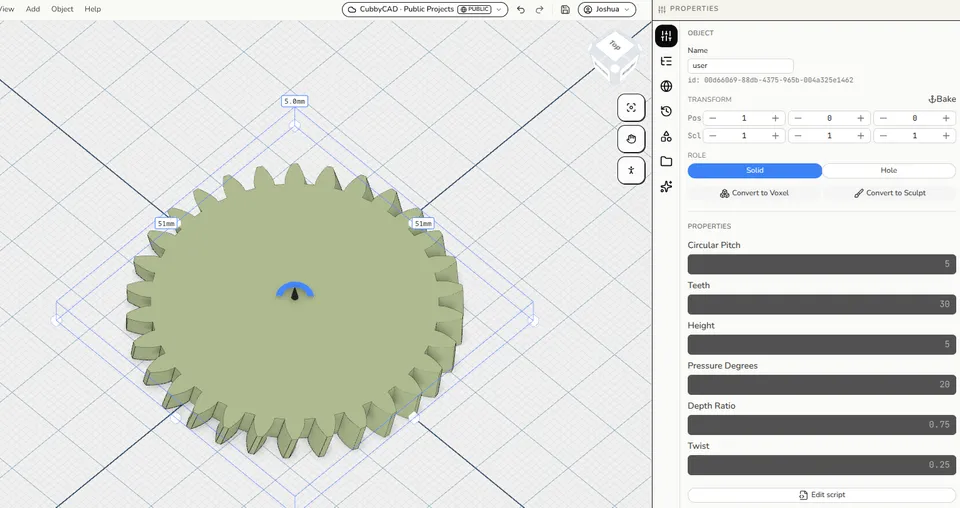Click the Edit script button
This screenshot has width=960, height=508.
822,495
